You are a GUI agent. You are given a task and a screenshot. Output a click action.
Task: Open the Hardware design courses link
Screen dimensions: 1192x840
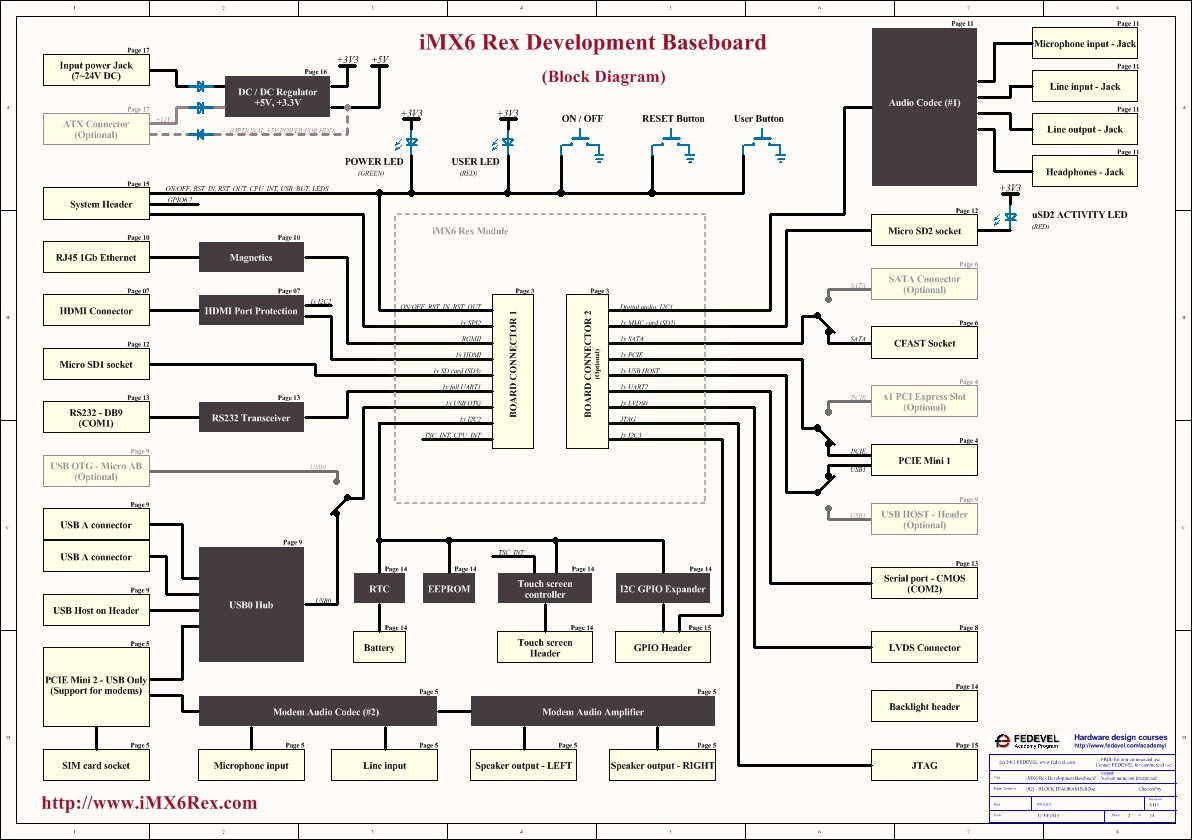click(1121, 737)
